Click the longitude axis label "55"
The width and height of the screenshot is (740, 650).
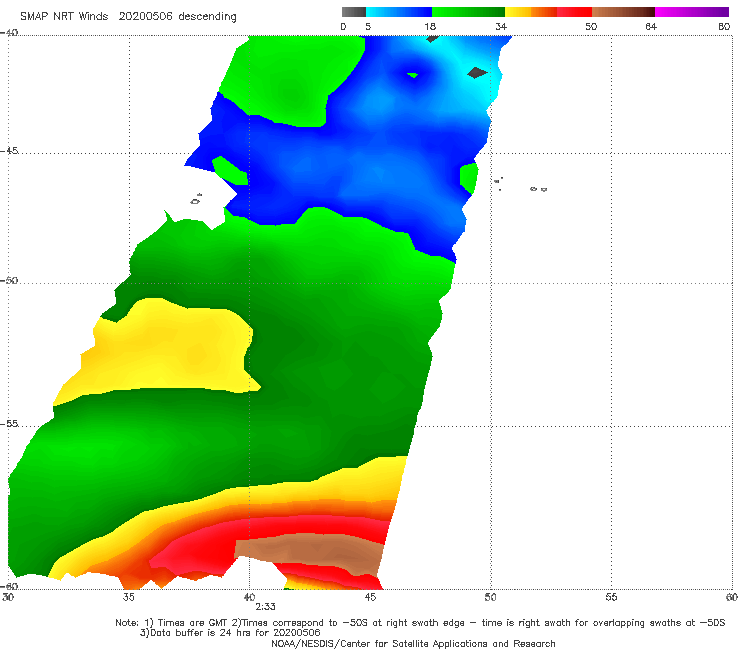coord(611,597)
